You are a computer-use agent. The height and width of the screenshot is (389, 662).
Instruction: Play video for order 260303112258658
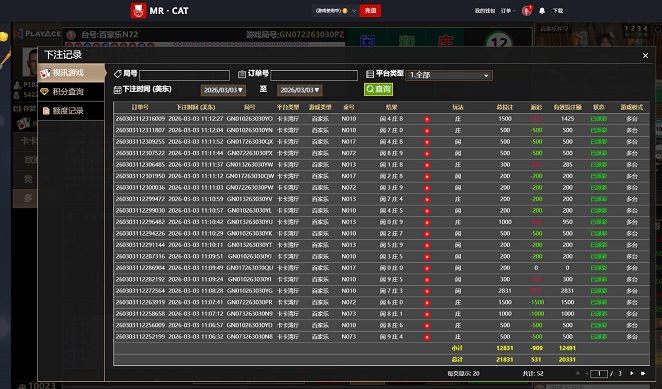(427, 314)
